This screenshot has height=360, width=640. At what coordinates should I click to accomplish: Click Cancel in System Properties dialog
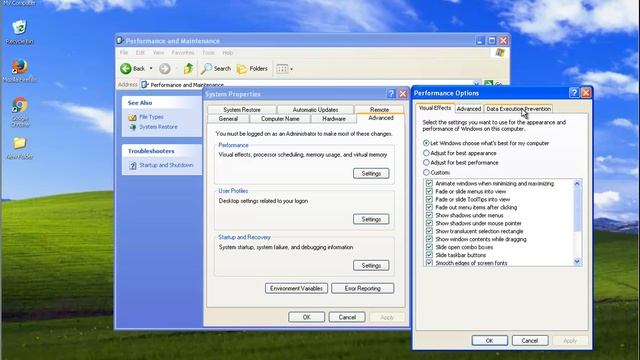[347, 317]
